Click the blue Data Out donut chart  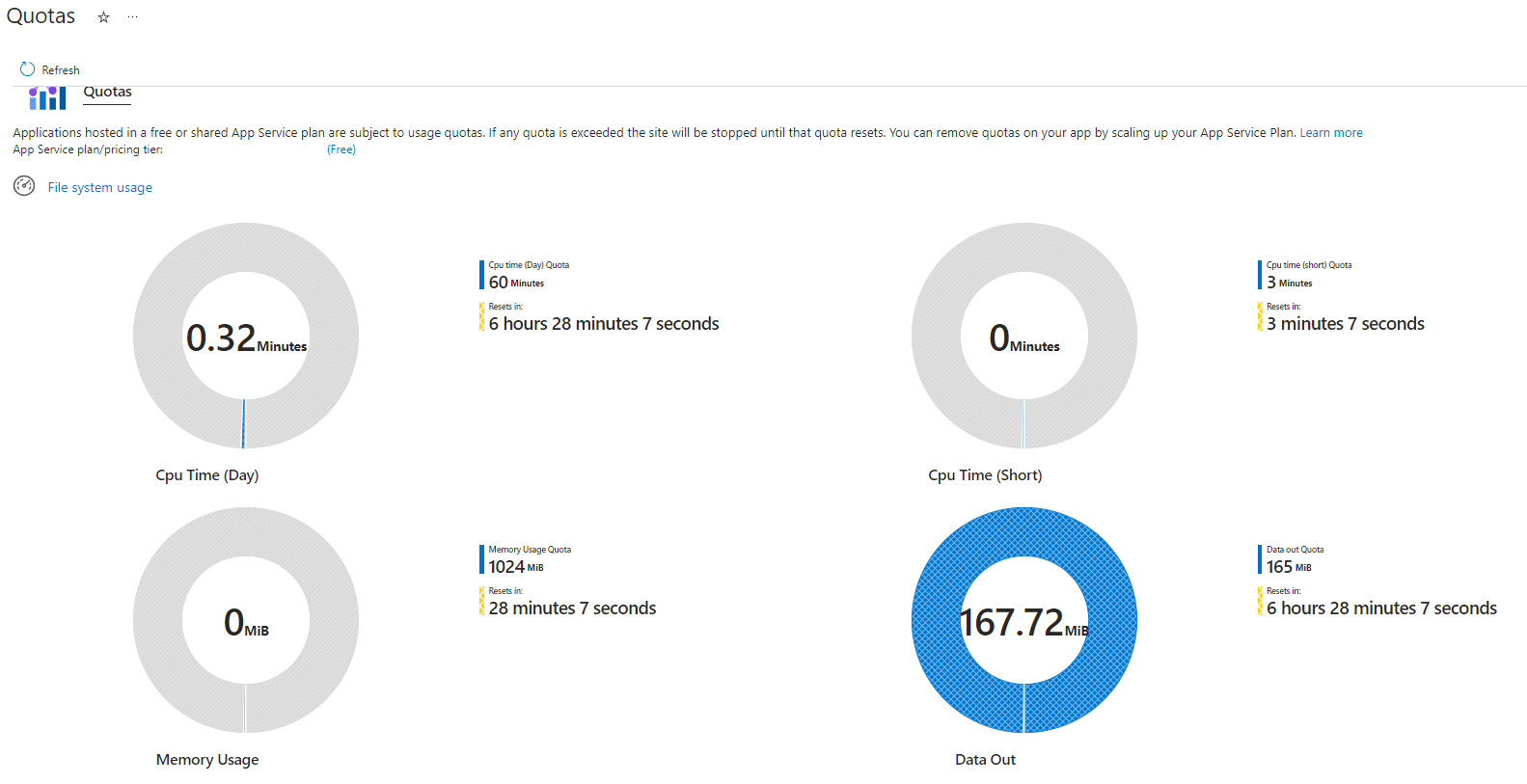tap(1024, 620)
